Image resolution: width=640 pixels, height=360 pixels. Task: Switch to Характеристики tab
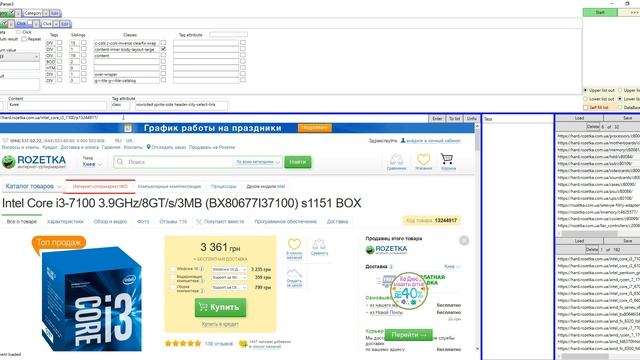tap(65, 221)
